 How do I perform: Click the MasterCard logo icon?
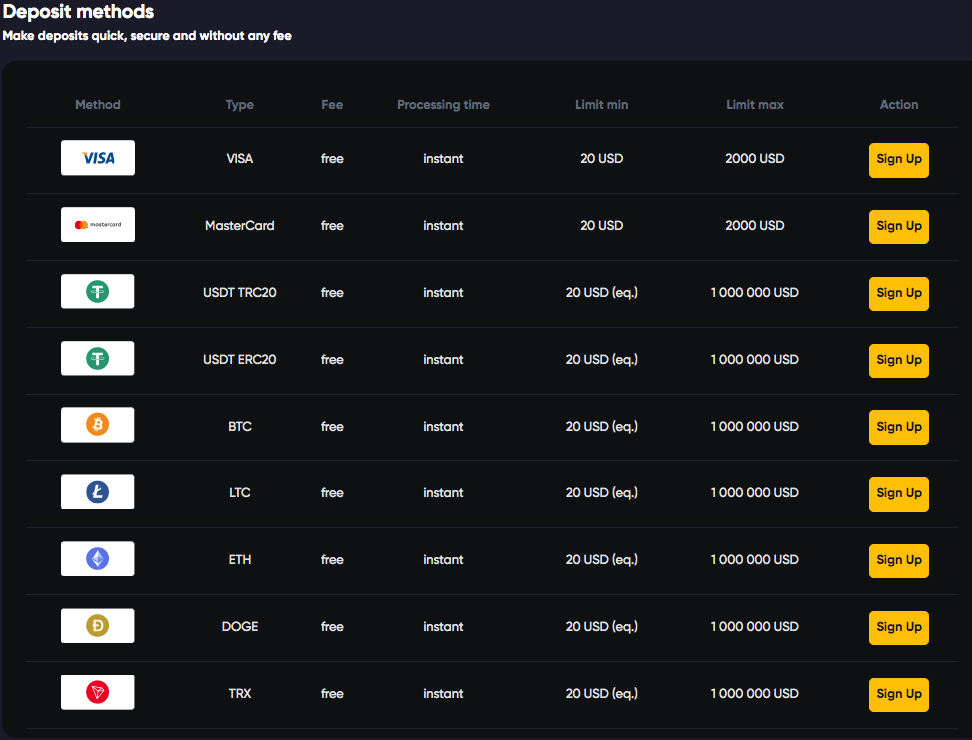pos(98,225)
